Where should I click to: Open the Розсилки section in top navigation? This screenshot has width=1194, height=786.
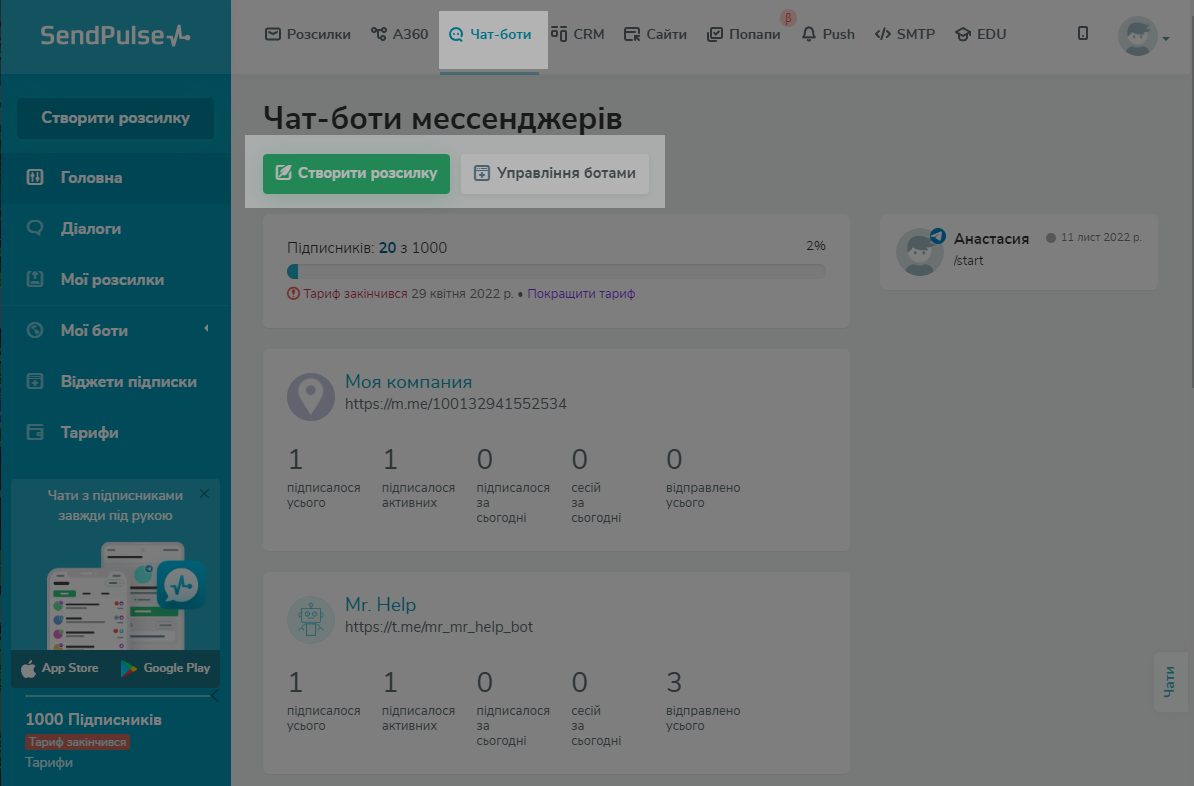[x=308, y=34]
